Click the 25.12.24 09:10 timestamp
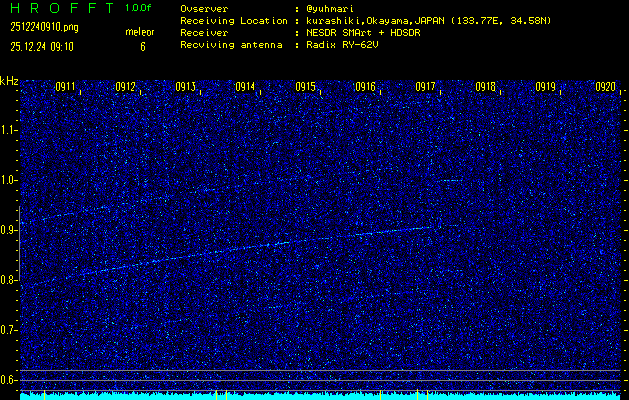The image size is (629, 400). click(x=44, y=46)
